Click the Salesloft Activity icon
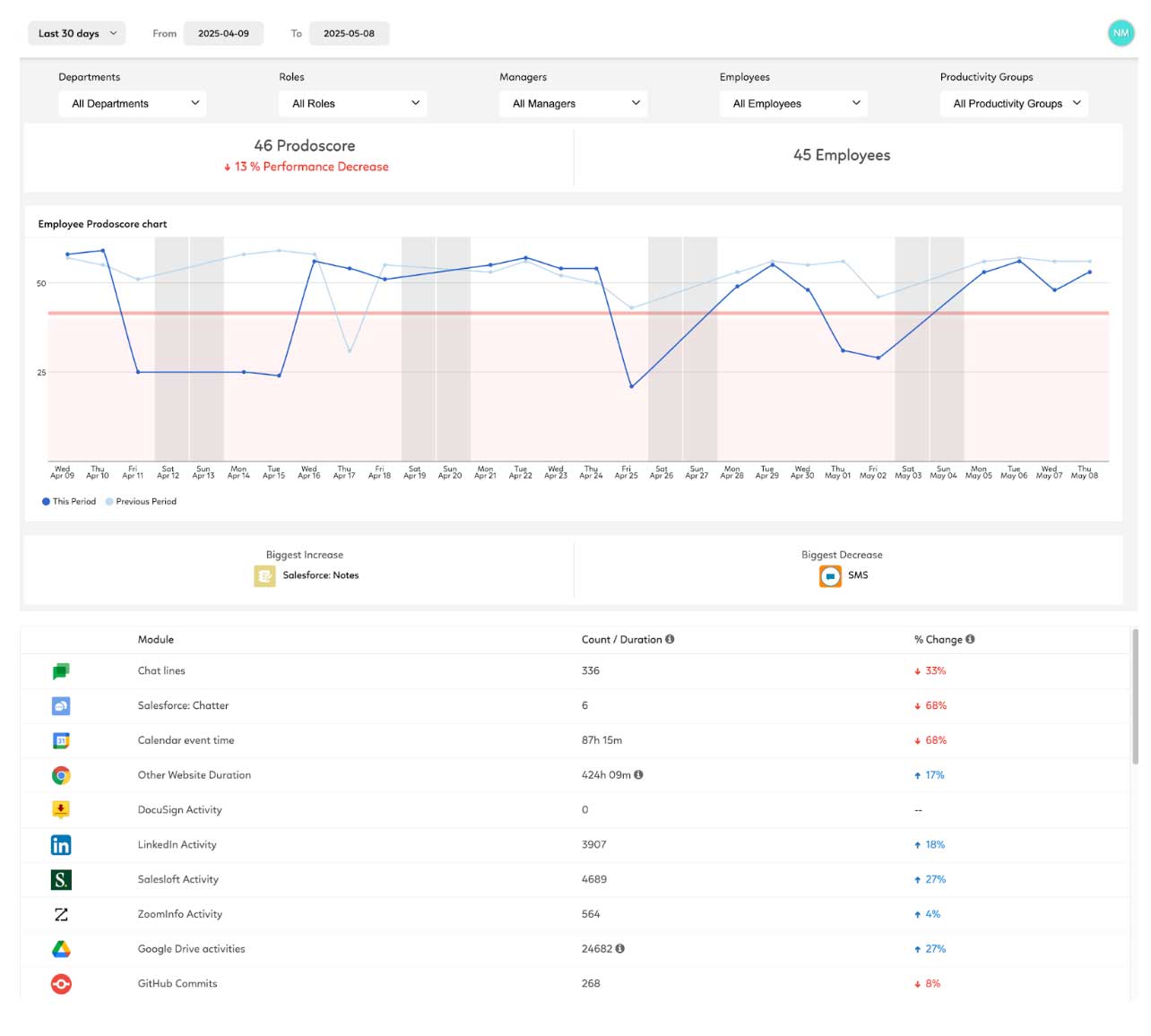 pos(60,879)
